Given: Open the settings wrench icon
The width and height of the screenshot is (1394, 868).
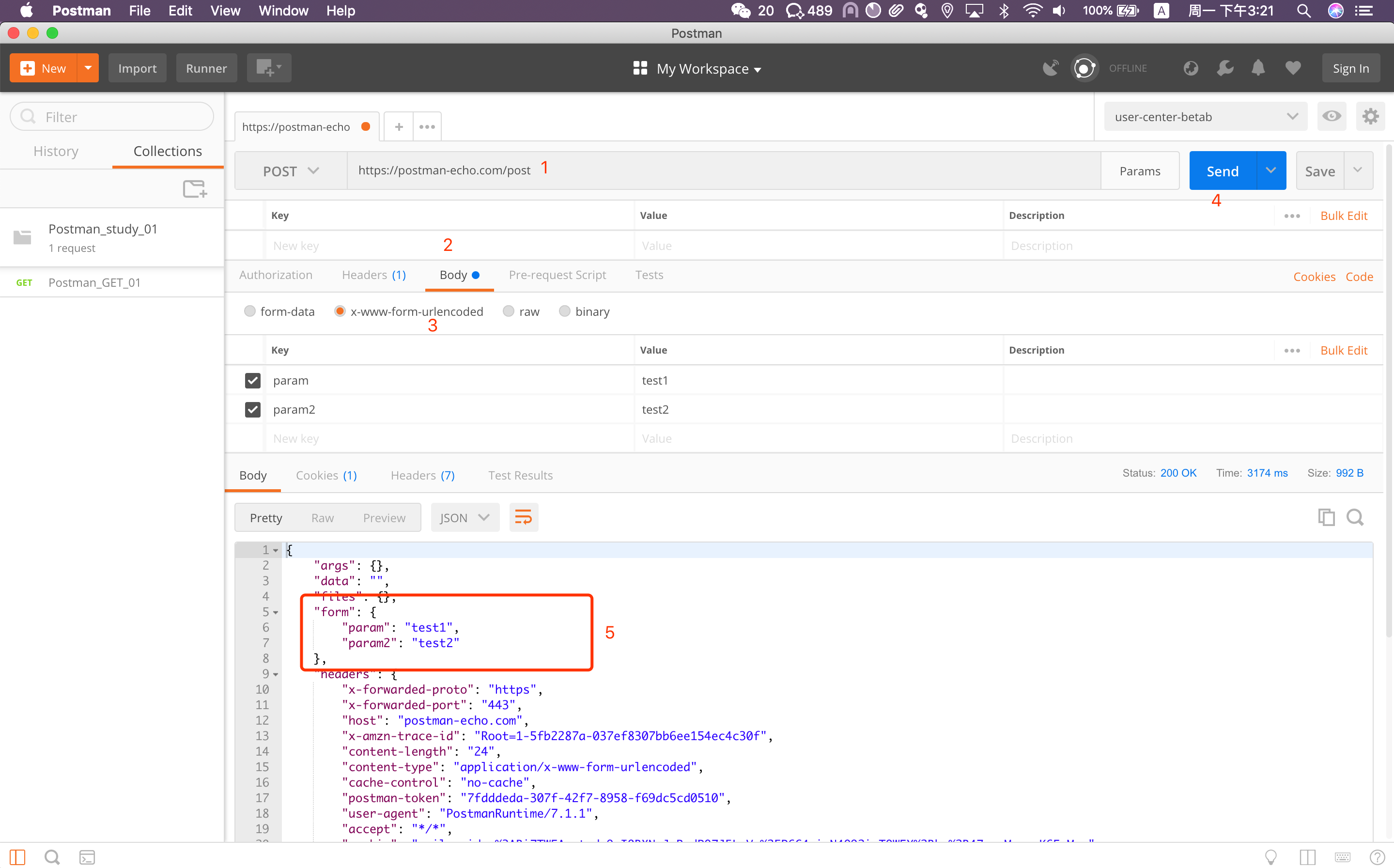Looking at the screenshot, I should coord(1224,68).
